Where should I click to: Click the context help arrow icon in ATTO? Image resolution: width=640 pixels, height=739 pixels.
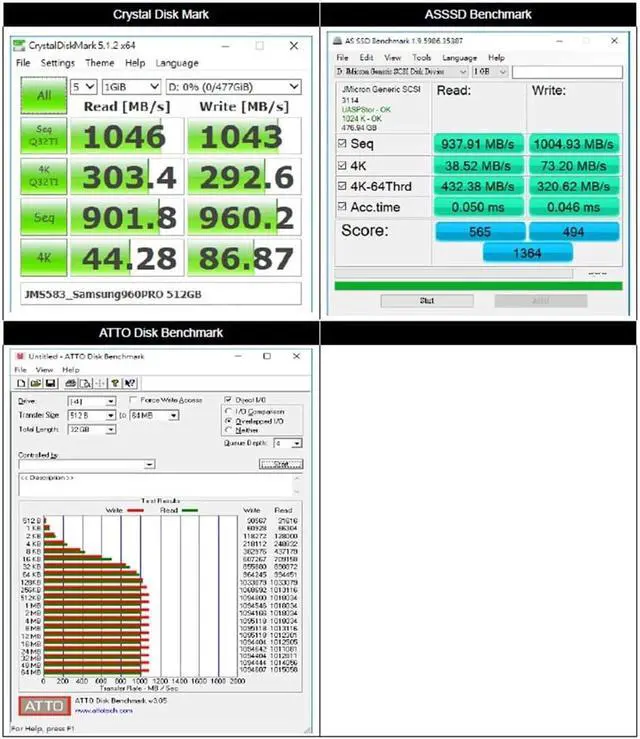click(130, 382)
